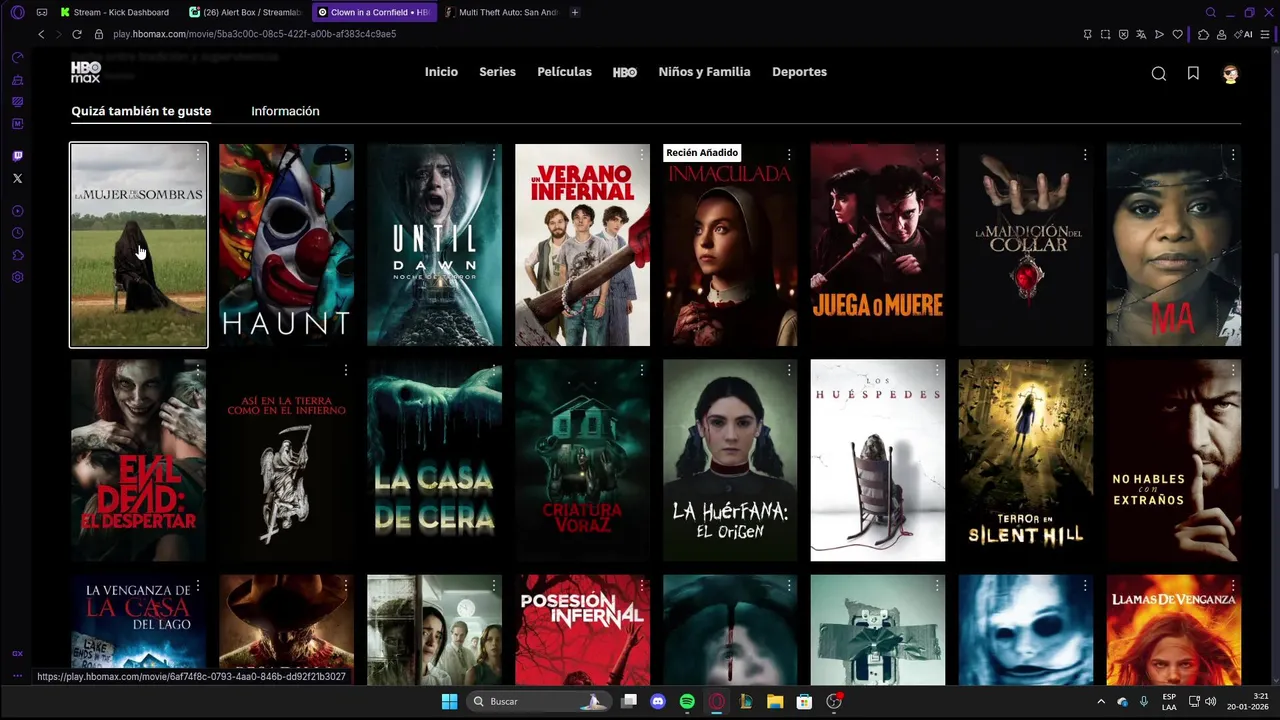Open a new browser tab

(575, 12)
